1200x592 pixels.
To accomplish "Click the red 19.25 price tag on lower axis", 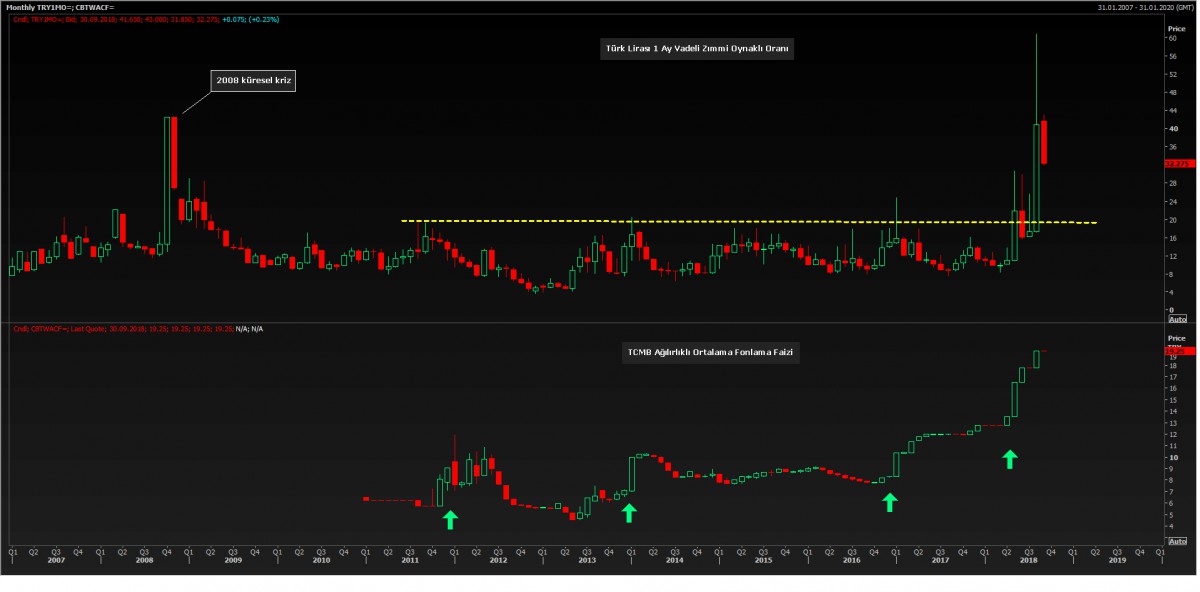I will click(1175, 351).
